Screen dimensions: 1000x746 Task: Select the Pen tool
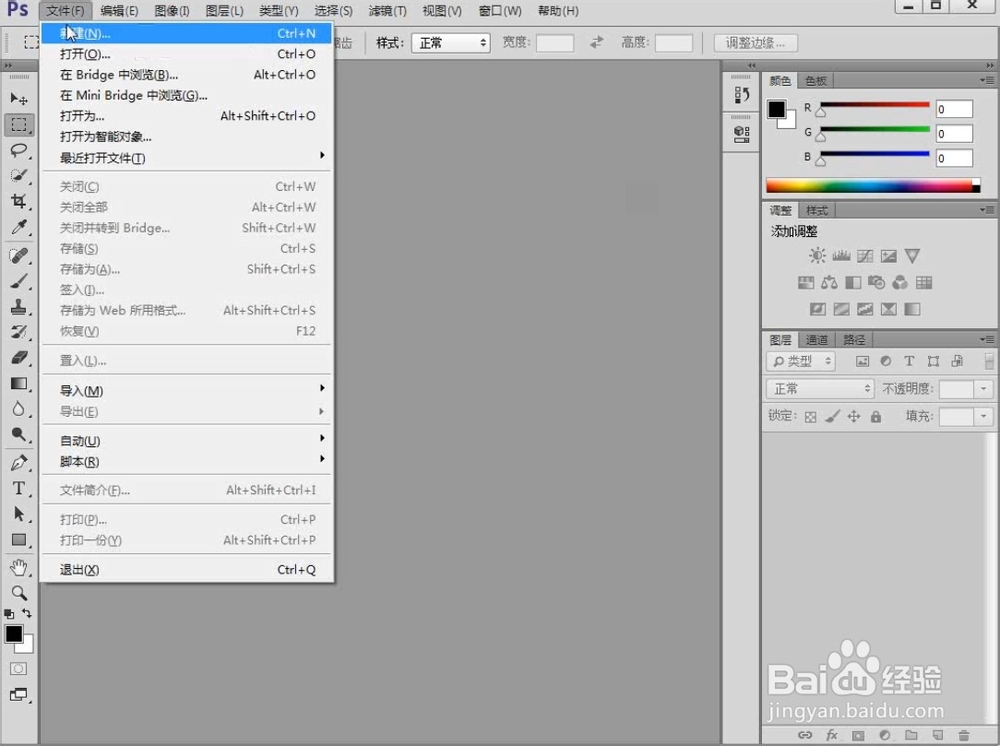click(18, 462)
